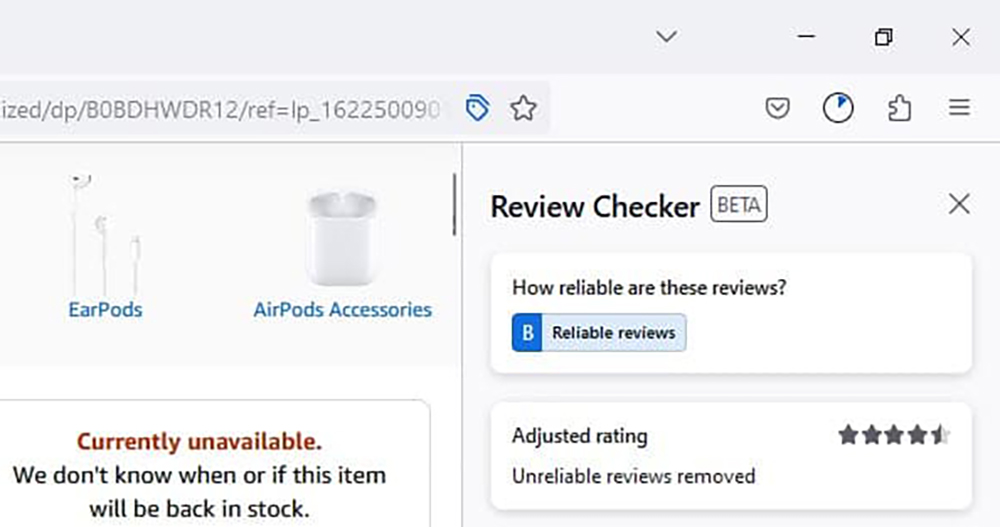Click the BETA label badge
1000x527 pixels.
coord(739,205)
